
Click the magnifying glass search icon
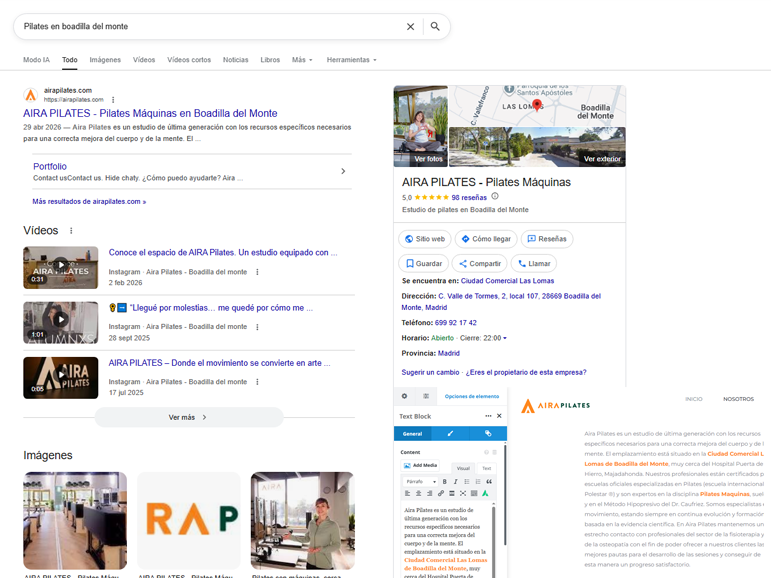(x=435, y=26)
